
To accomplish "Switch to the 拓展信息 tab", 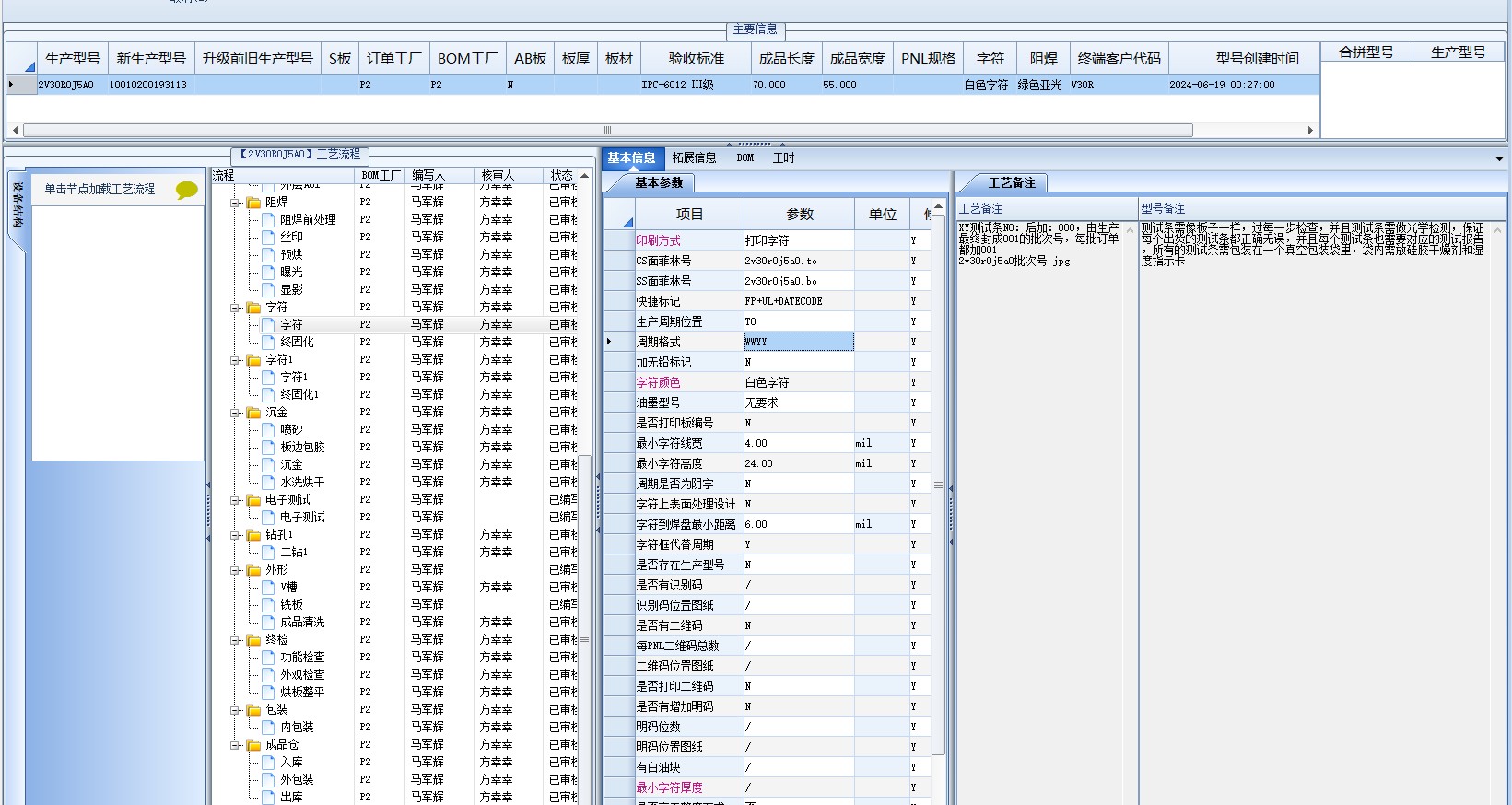I will click(x=694, y=157).
